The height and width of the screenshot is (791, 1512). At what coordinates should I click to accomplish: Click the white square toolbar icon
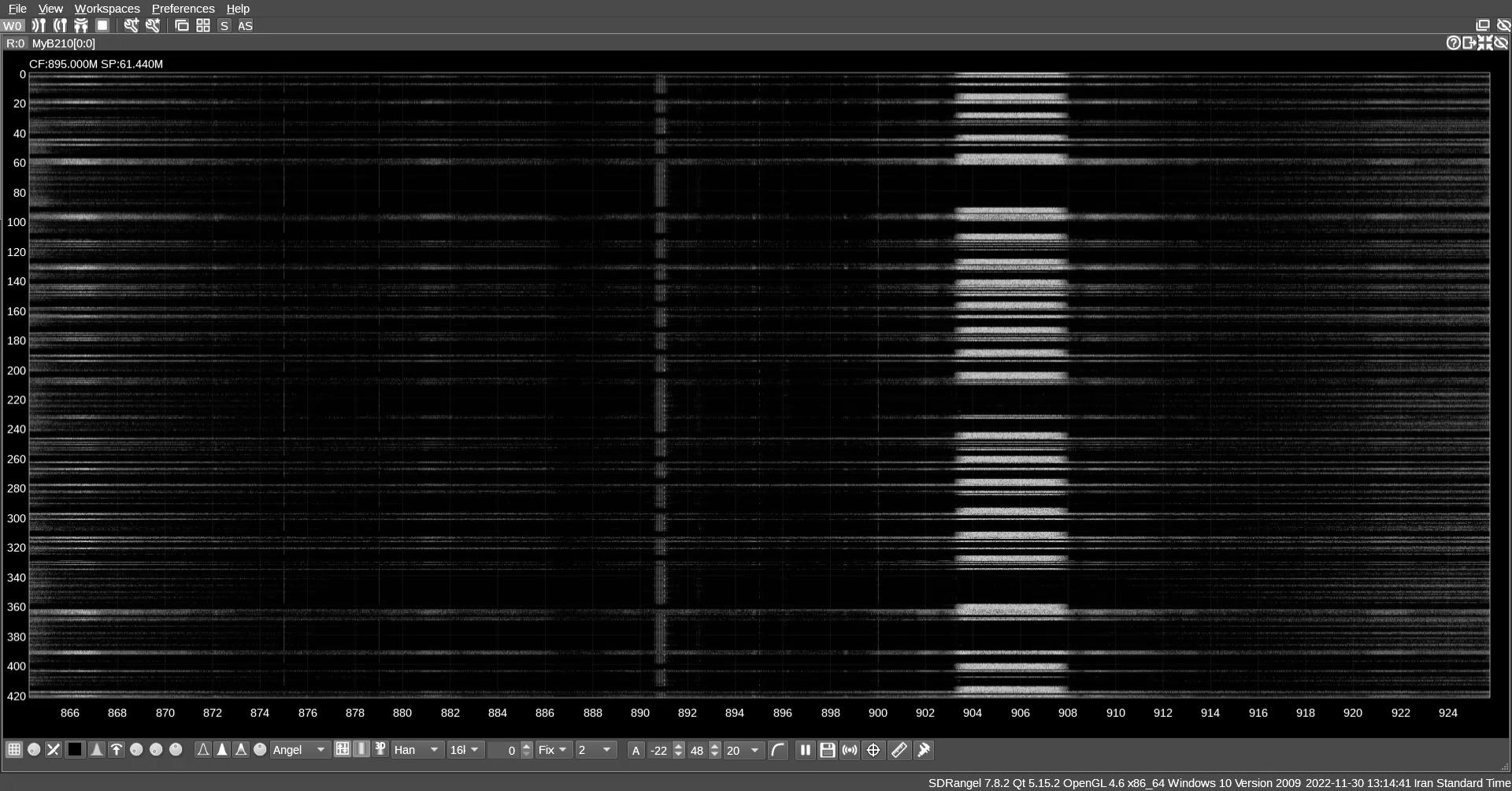(x=102, y=25)
